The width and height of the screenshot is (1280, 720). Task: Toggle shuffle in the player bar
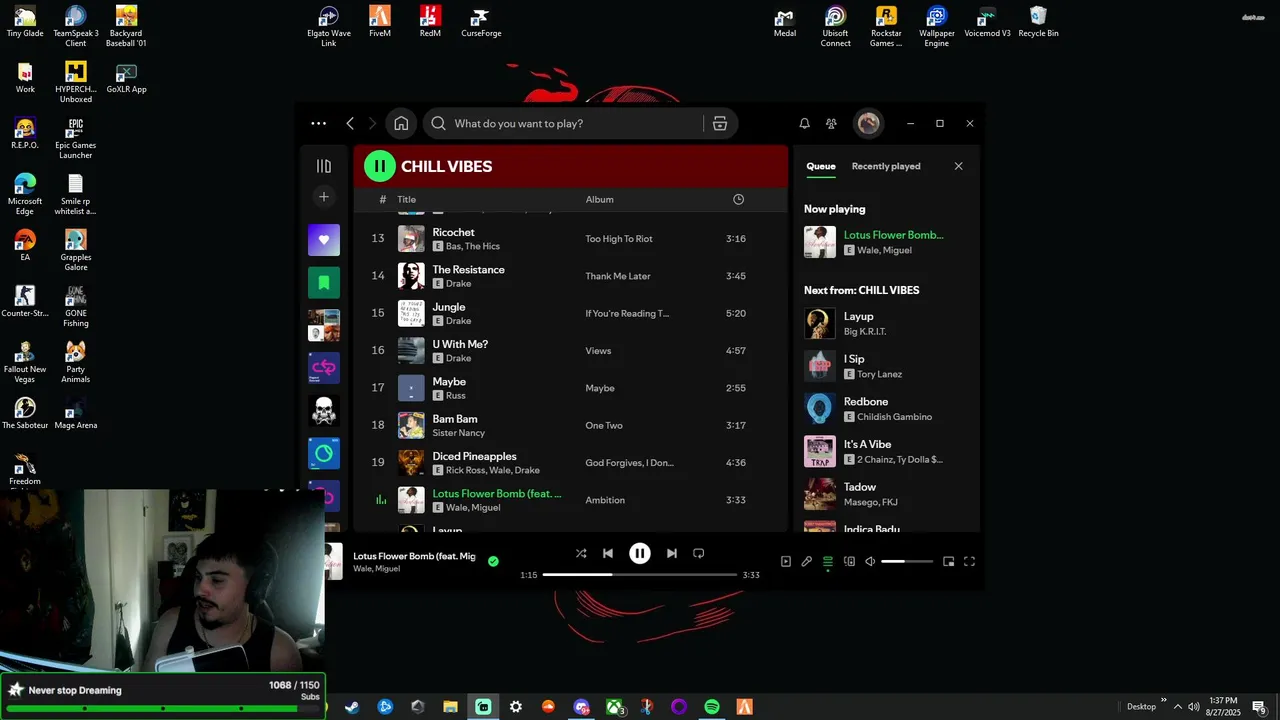[581, 553]
